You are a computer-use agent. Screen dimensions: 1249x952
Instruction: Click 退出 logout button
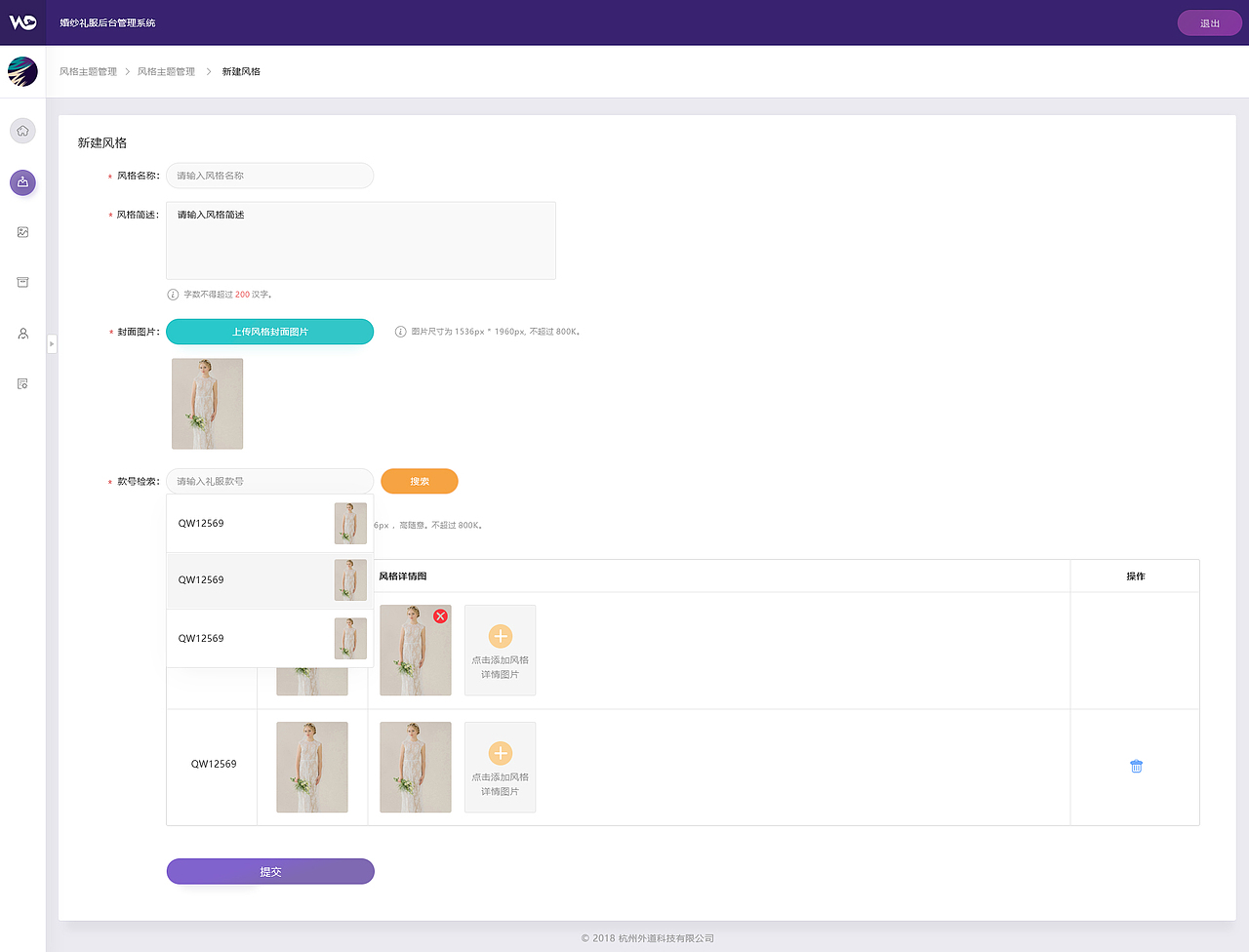(x=1210, y=23)
